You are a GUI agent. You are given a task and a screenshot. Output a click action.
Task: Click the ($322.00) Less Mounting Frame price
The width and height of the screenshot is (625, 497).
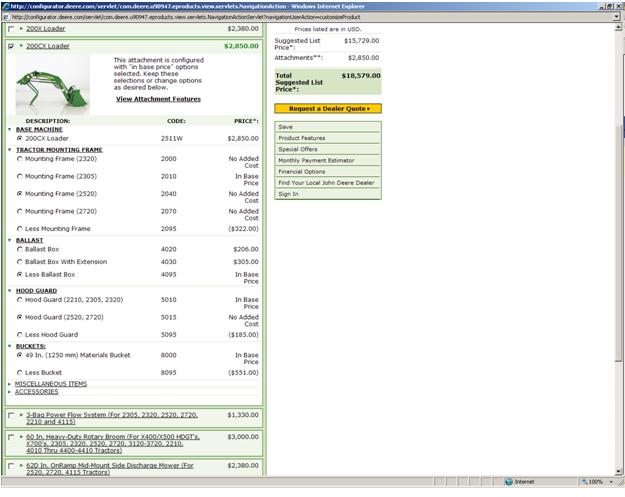243,229
